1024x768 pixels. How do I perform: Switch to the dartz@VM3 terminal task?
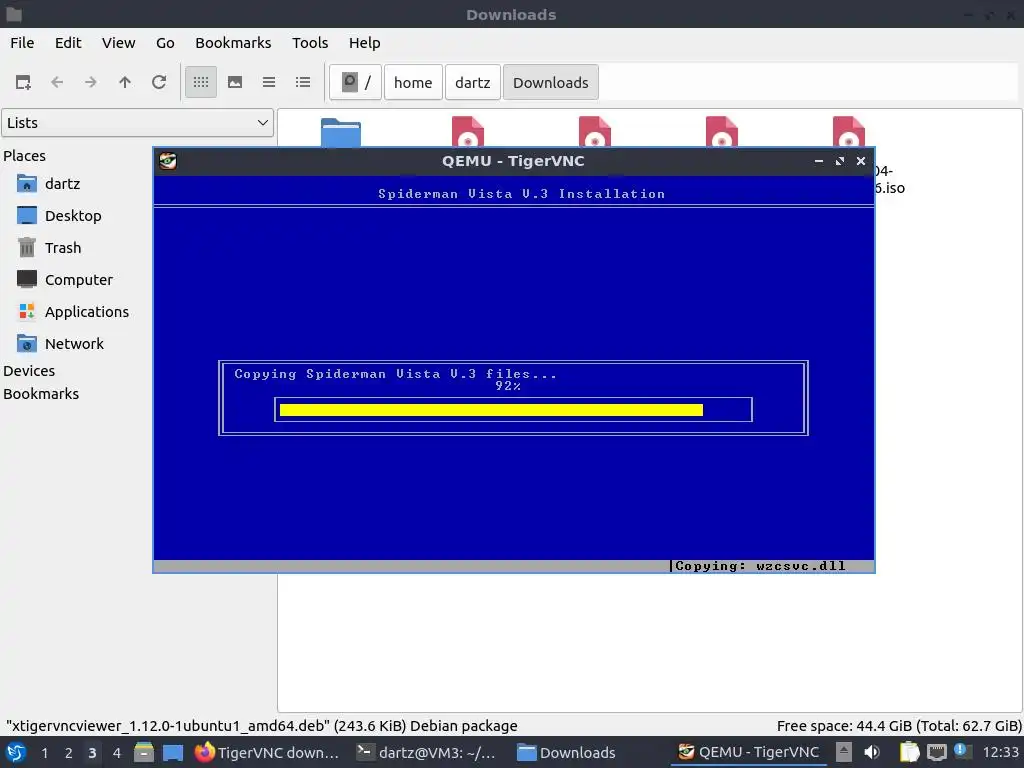pyautogui.click(x=426, y=753)
